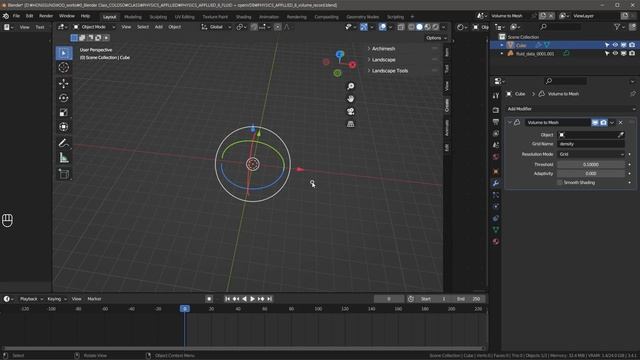Image resolution: width=640 pixels, height=360 pixels.
Task: Click the Z axis on navigation gizmo
Action: click(340, 54)
